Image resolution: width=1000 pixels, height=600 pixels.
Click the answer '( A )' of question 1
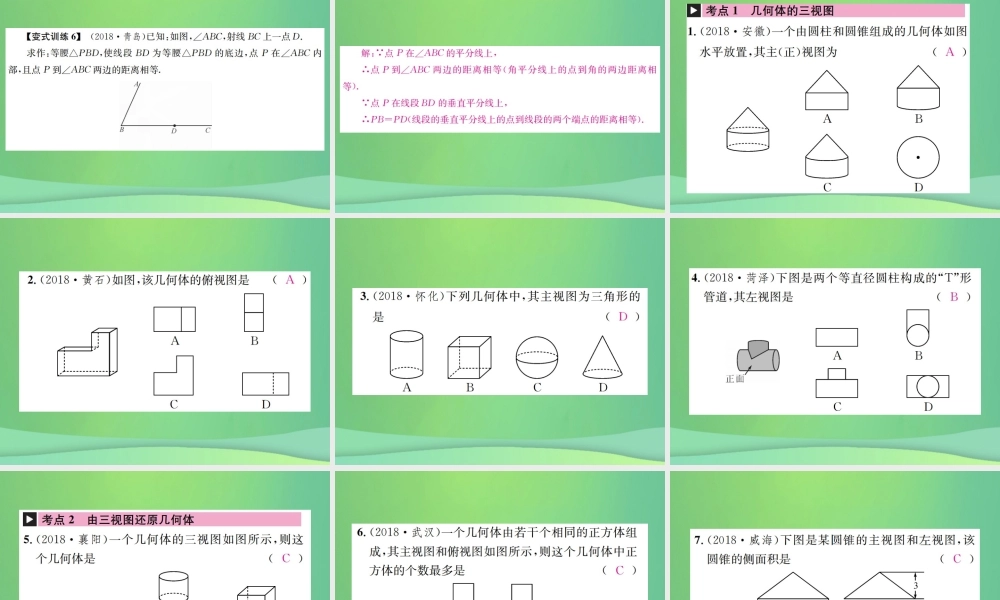(950, 52)
